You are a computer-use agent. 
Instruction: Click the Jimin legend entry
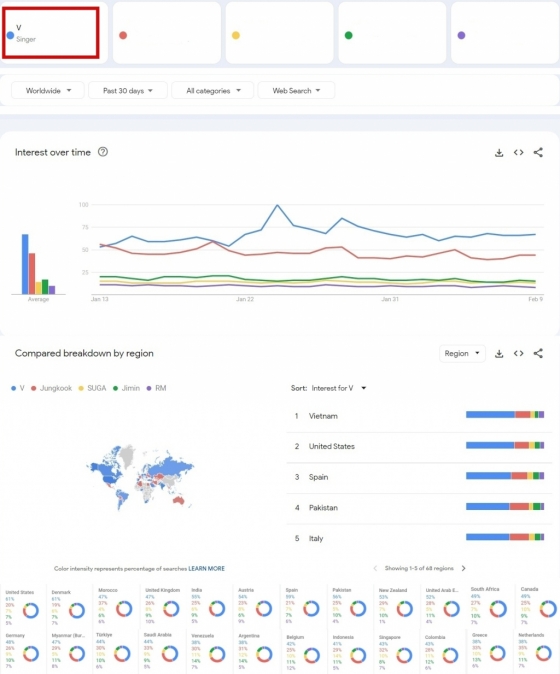pyautogui.click(x=126, y=388)
